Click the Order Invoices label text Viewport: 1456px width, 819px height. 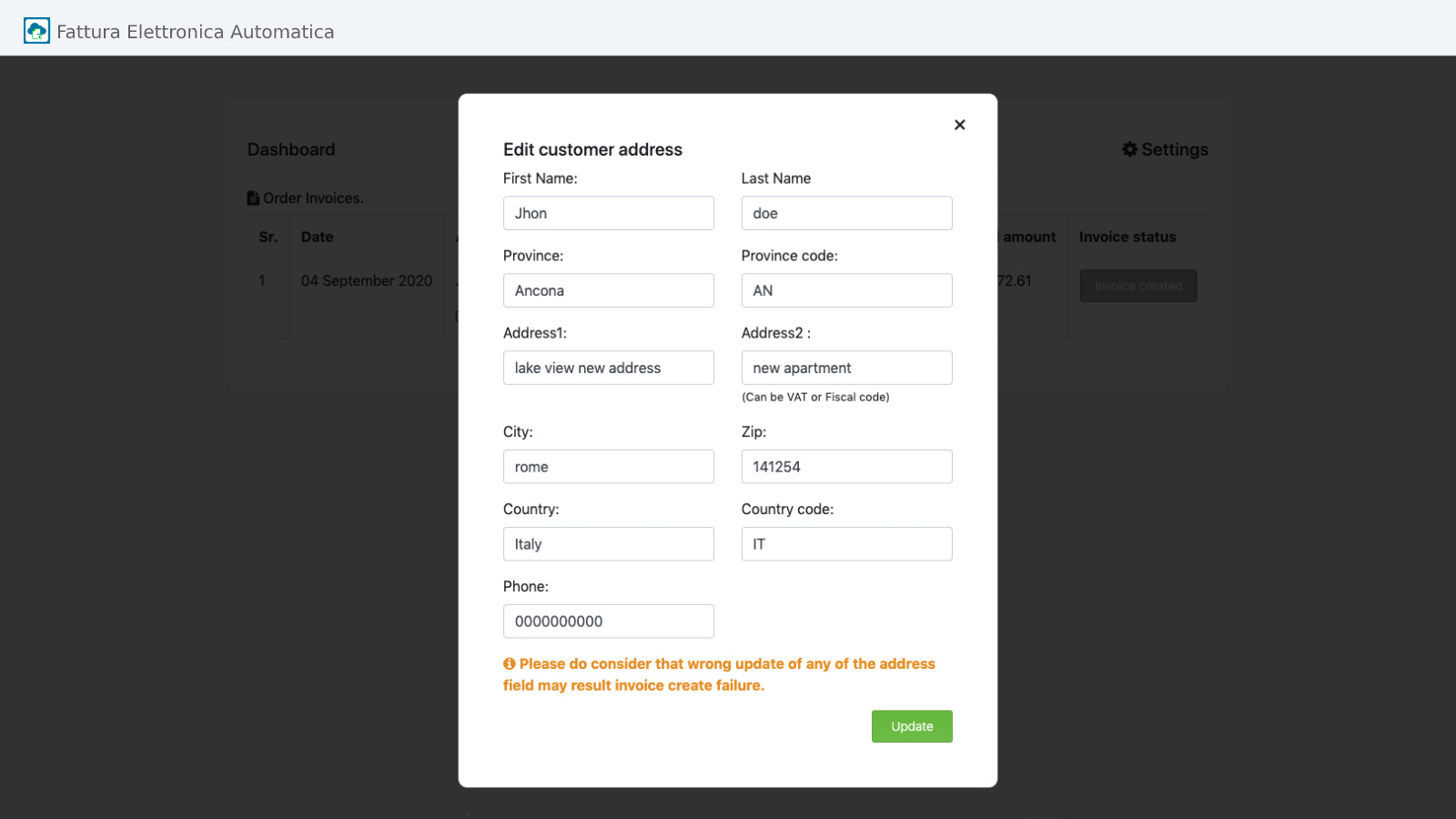coord(313,197)
